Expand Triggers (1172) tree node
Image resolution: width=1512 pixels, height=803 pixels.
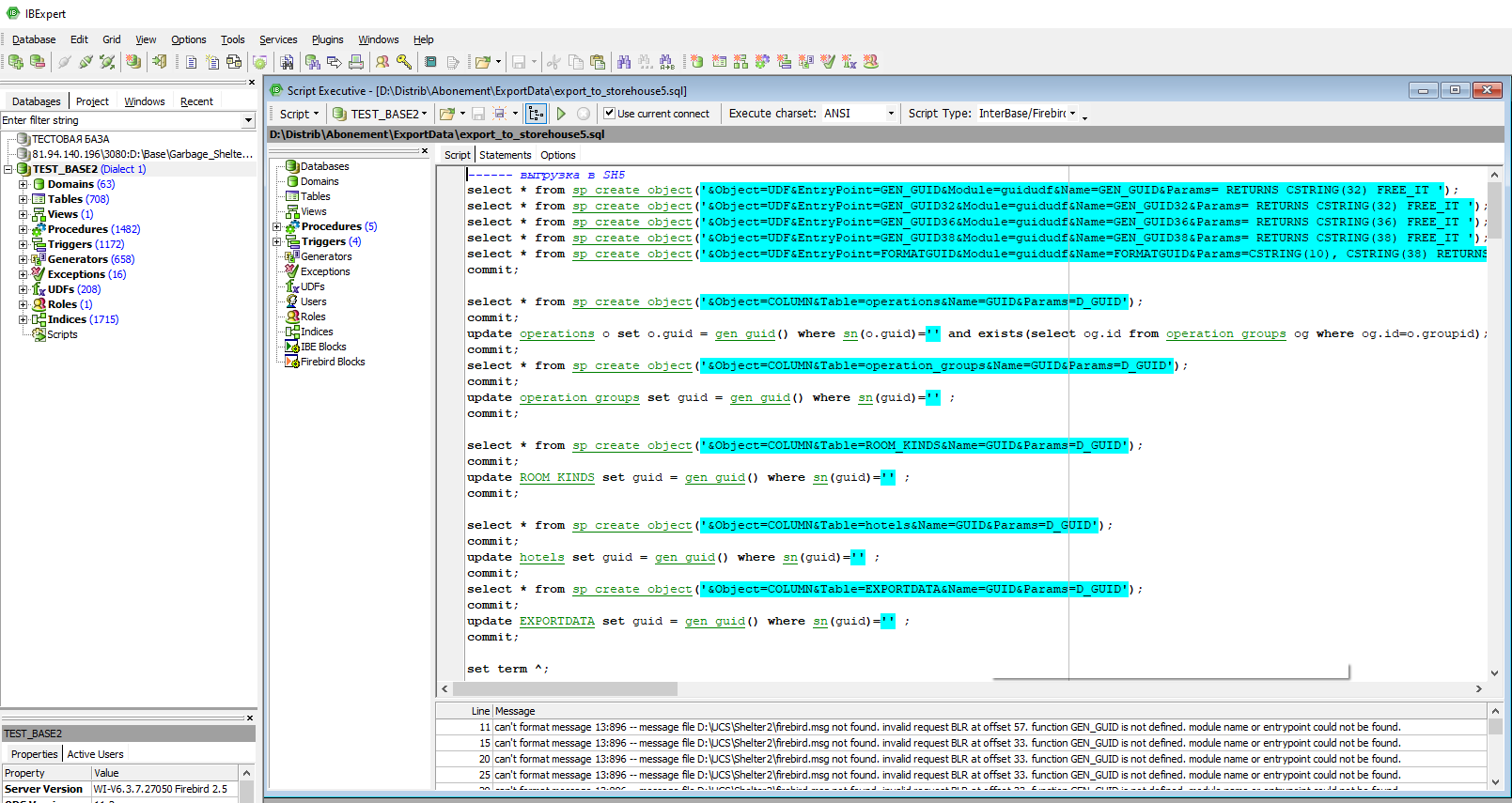pos(23,244)
